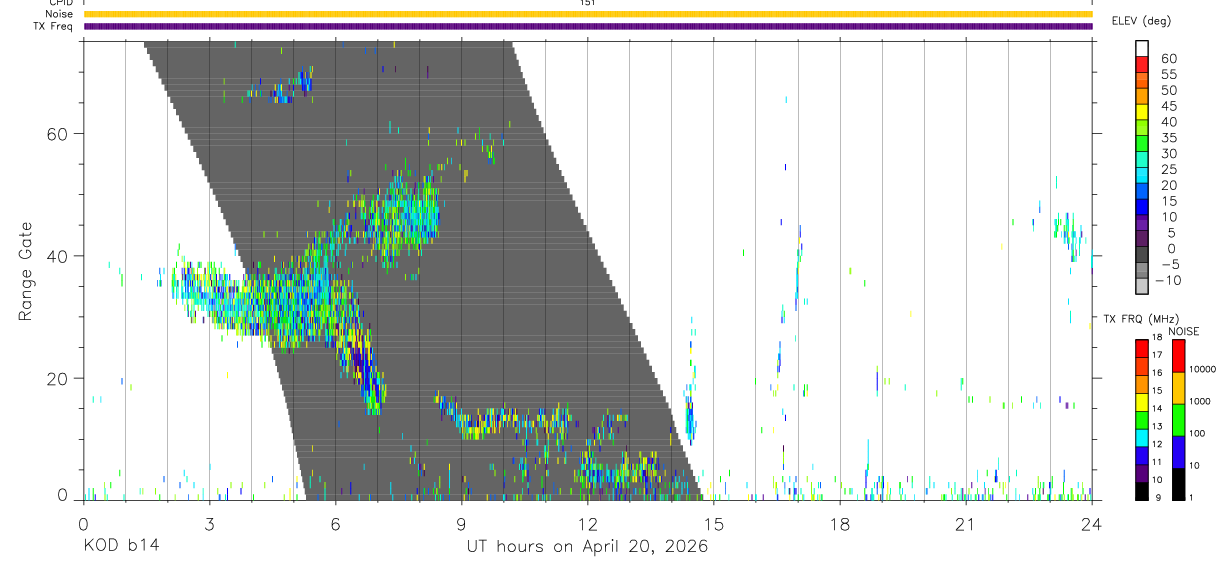Click the 60 label on the Range Gate axis
The height and width of the screenshot is (567, 1228).
(x=56, y=134)
